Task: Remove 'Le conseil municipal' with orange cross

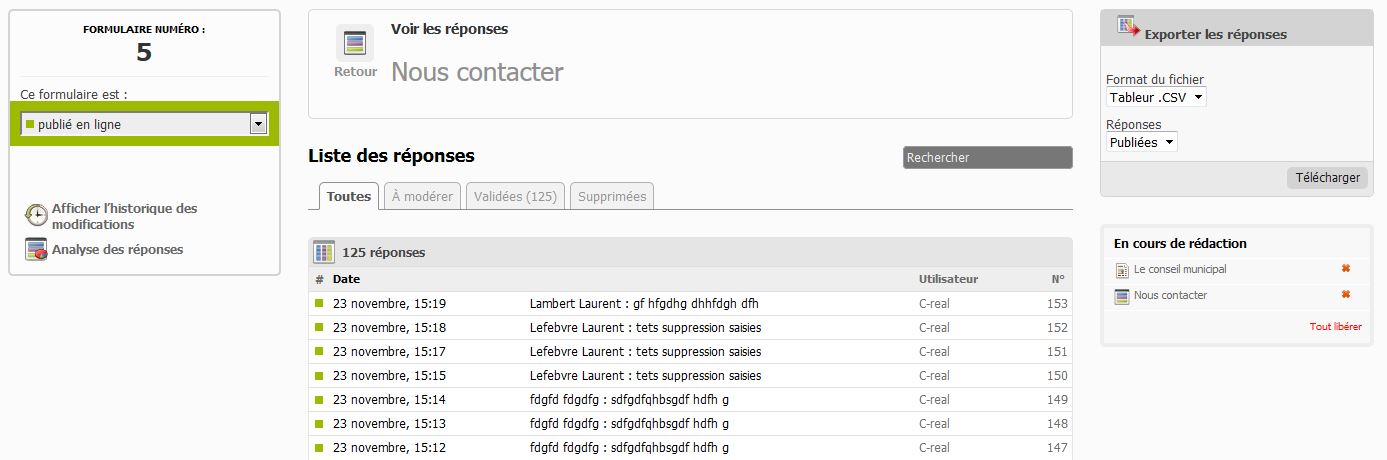Action: [1345, 269]
